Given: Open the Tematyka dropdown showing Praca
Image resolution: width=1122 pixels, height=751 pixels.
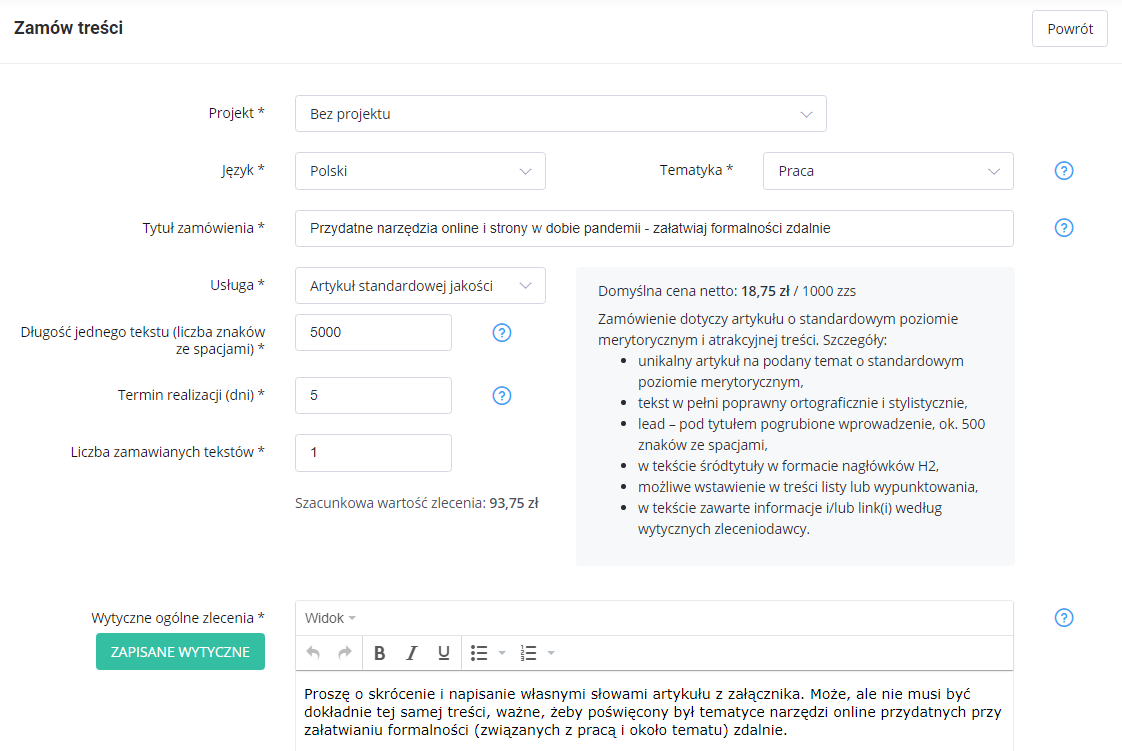Looking at the screenshot, I should coord(888,171).
